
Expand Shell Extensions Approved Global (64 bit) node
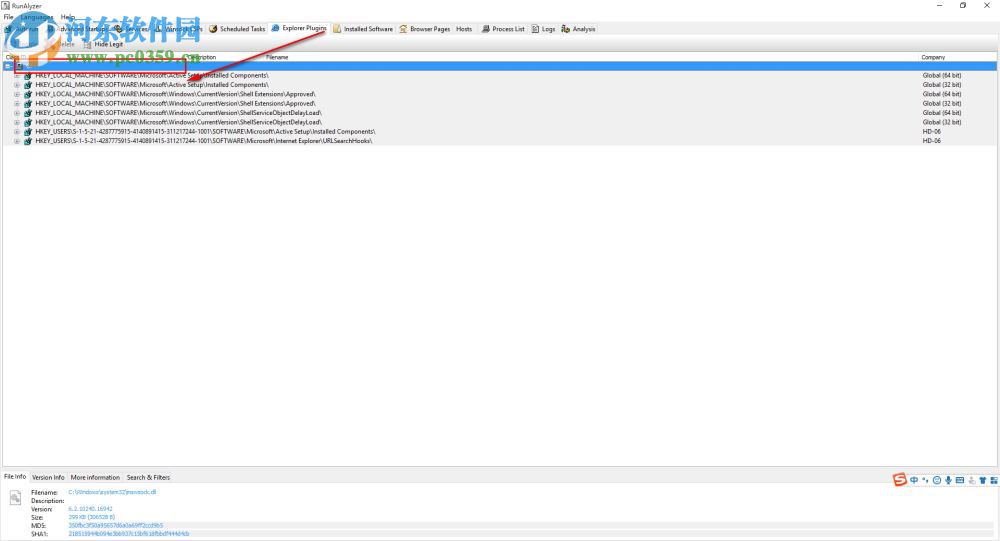[17, 94]
